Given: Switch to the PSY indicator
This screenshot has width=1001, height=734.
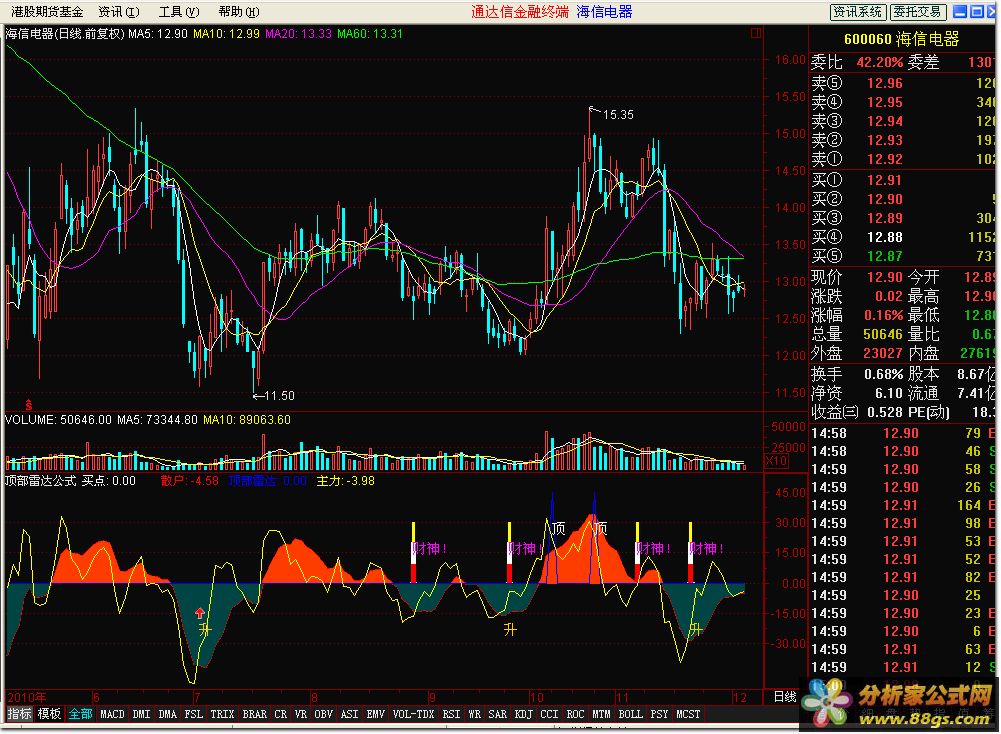Looking at the screenshot, I should click(x=659, y=714).
